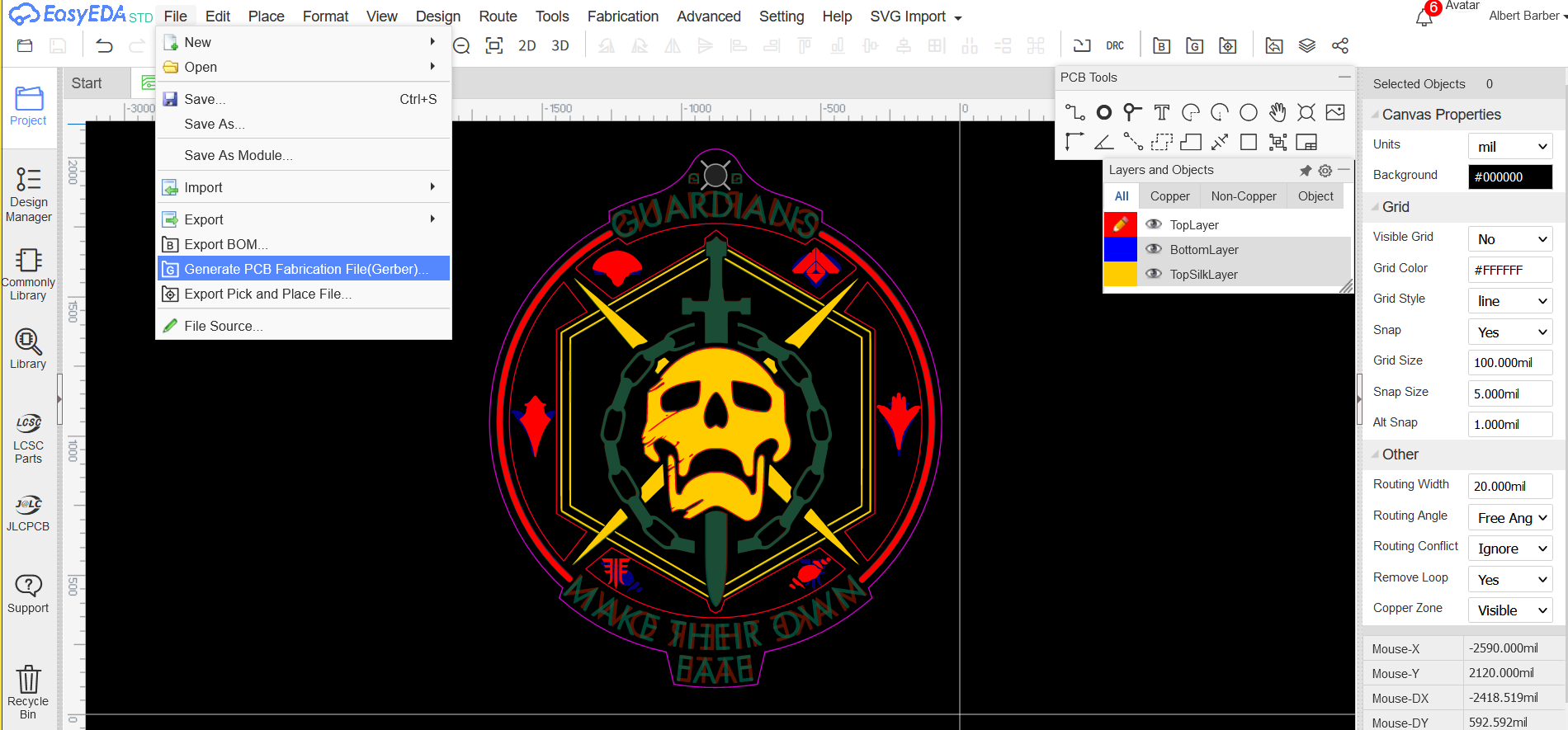The image size is (1568, 730).
Task: Choose Generate PCB Fabrication File(Gerber) from File menu
Action: pyautogui.click(x=304, y=269)
